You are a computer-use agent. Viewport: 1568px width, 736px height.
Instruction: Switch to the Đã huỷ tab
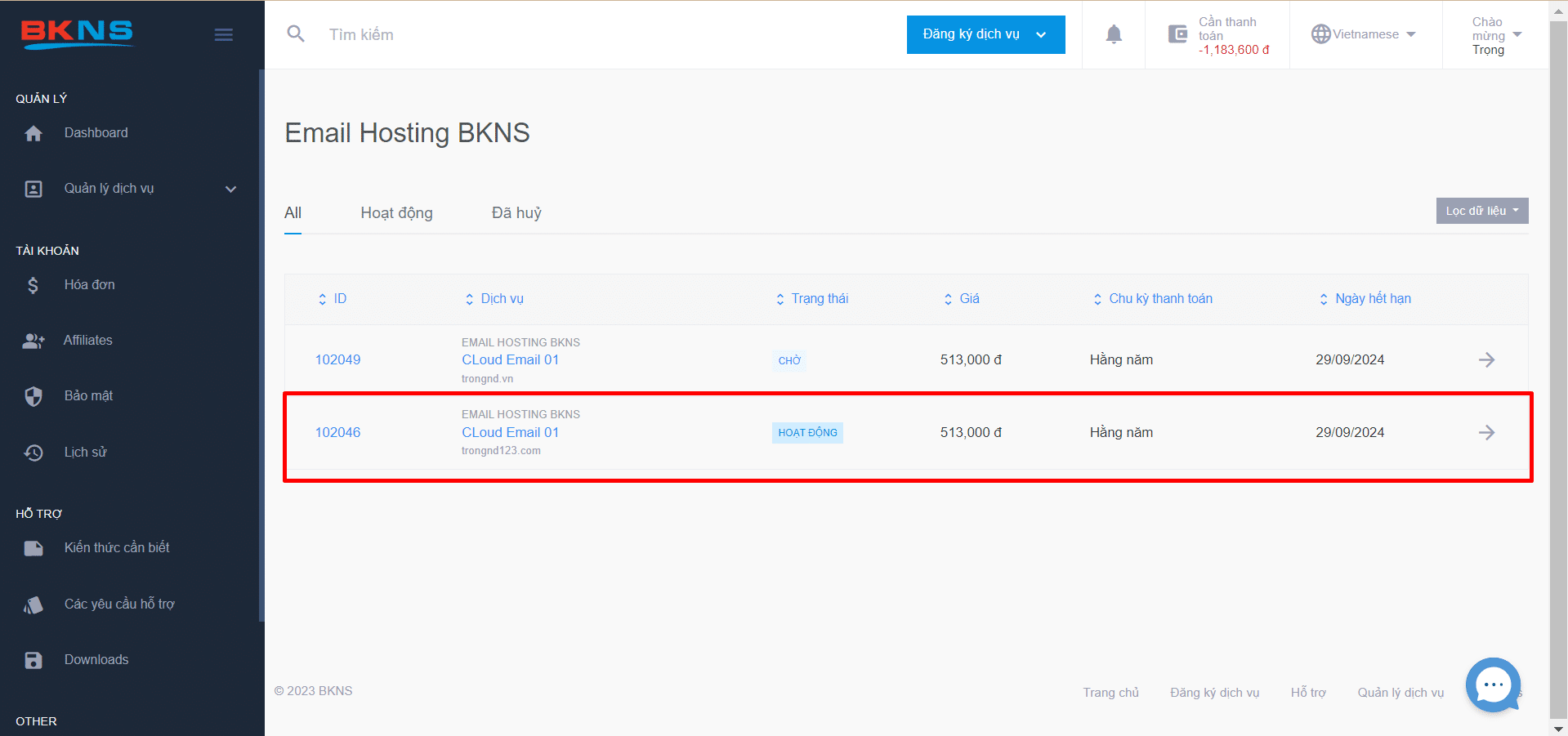point(516,213)
